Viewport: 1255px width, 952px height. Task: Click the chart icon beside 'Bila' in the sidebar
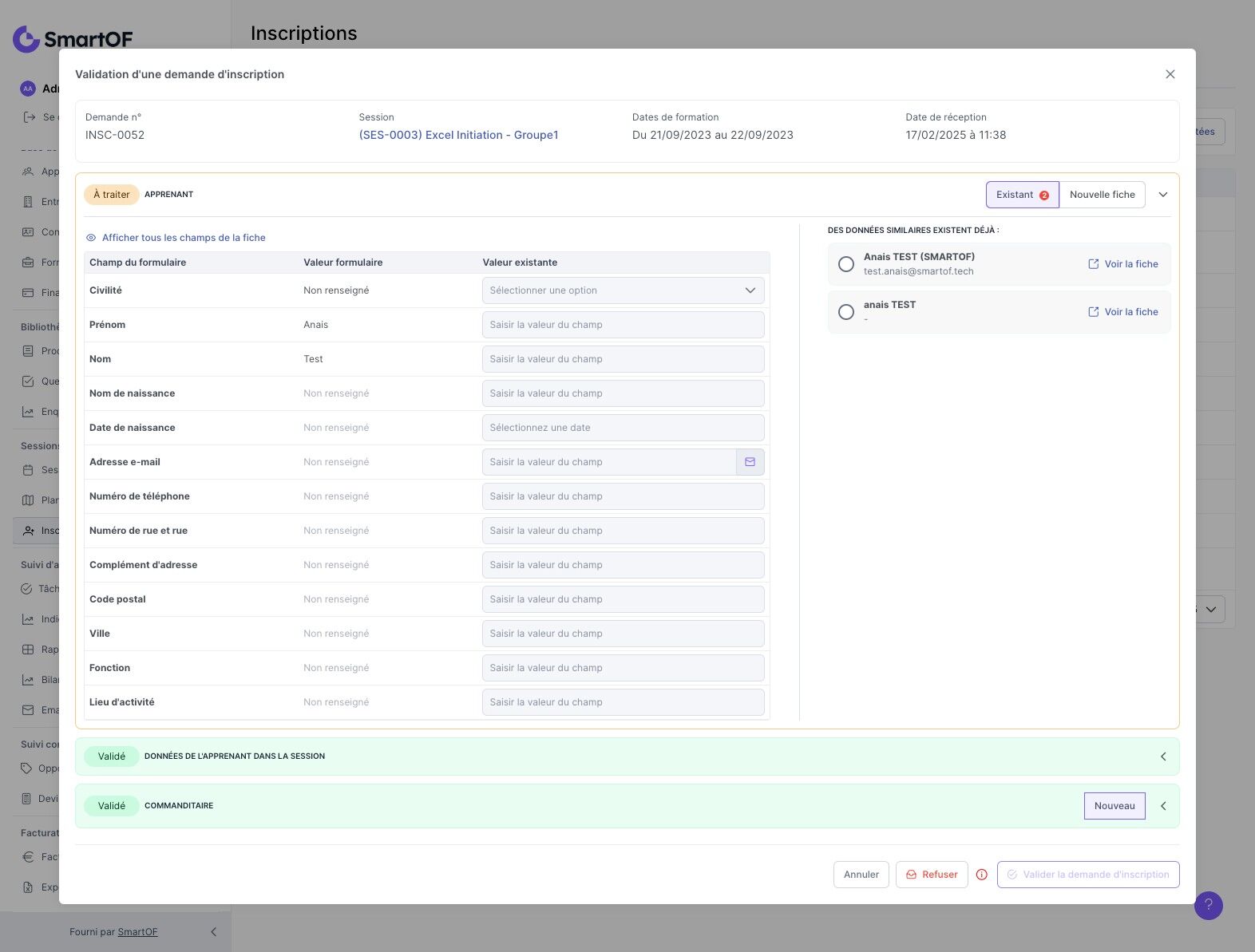point(28,680)
